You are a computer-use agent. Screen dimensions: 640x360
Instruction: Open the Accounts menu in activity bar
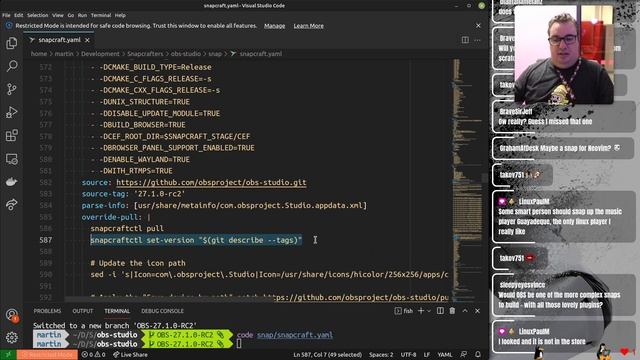tap(11, 315)
